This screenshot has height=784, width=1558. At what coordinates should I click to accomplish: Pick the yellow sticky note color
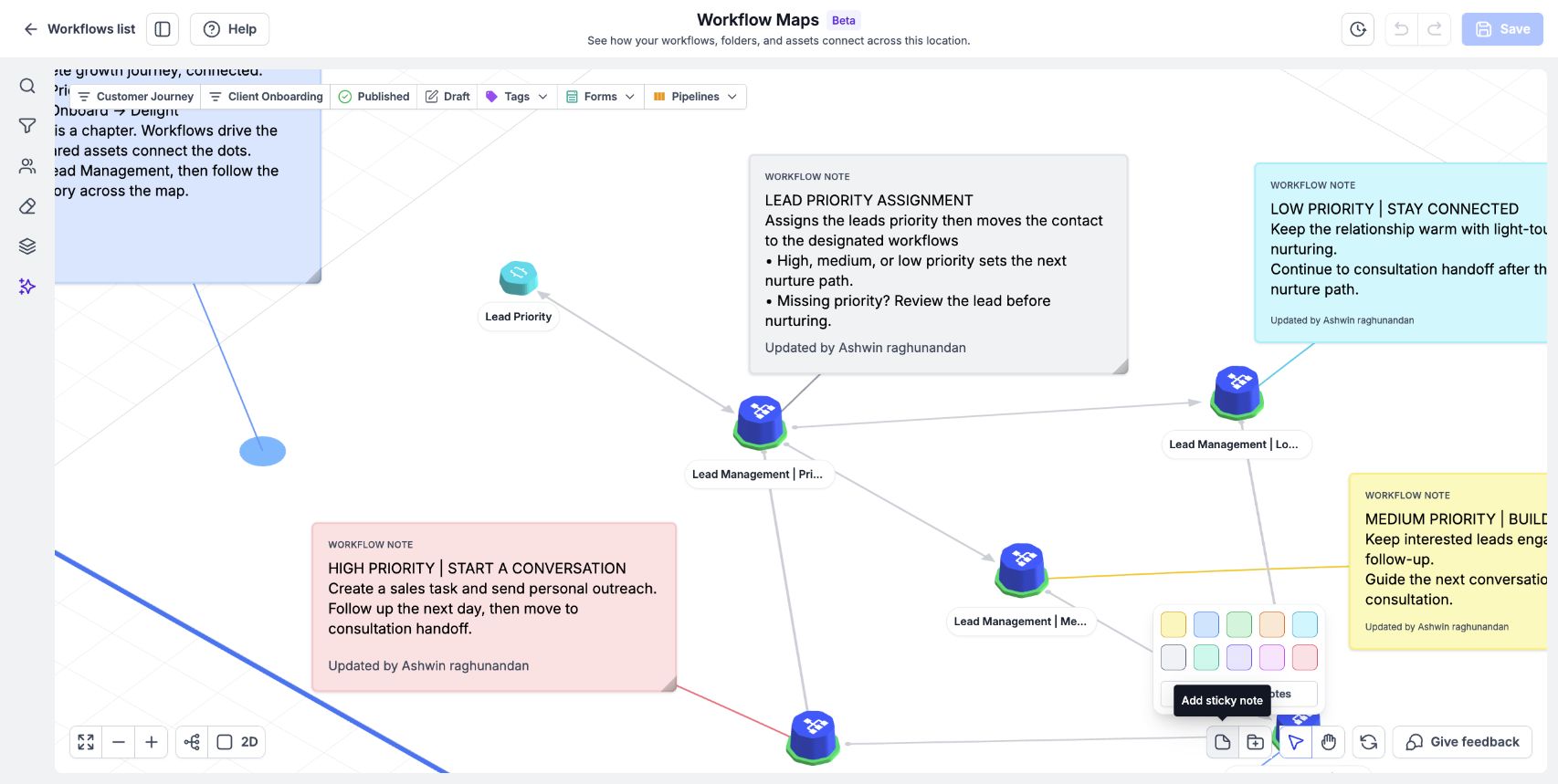click(x=1174, y=624)
